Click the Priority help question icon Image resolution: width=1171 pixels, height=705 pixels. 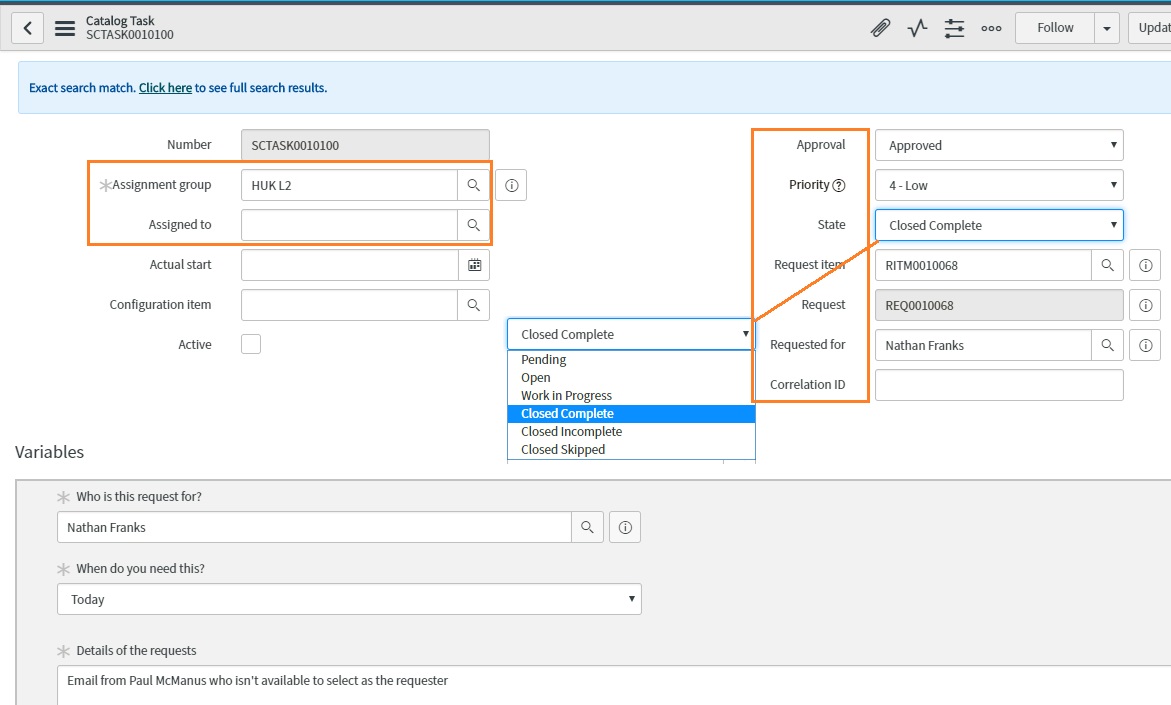point(839,185)
